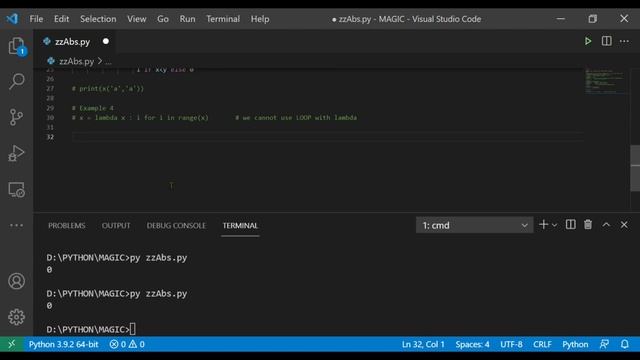This screenshot has width=640, height=360.
Task: Open the Help menu
Action: coord(260,19)
